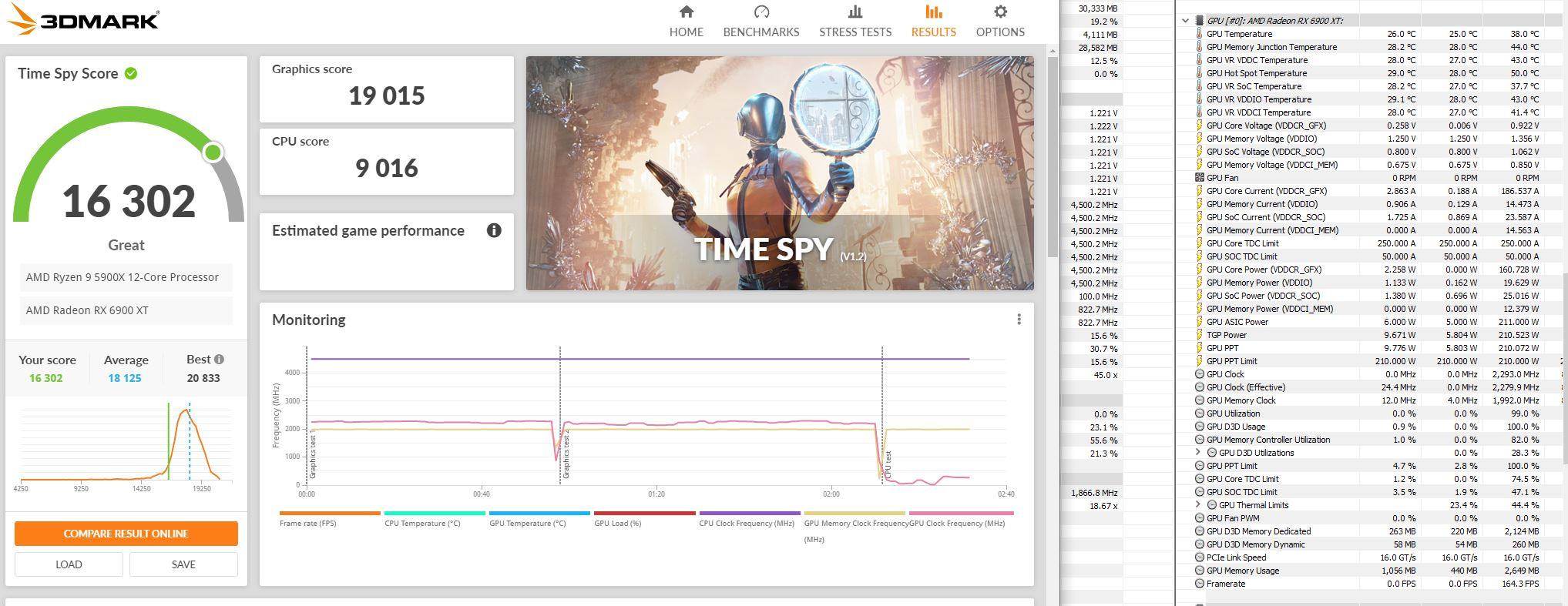Click the CPU test marker in chart
The image size is (1568, 606).
(888, 465)
